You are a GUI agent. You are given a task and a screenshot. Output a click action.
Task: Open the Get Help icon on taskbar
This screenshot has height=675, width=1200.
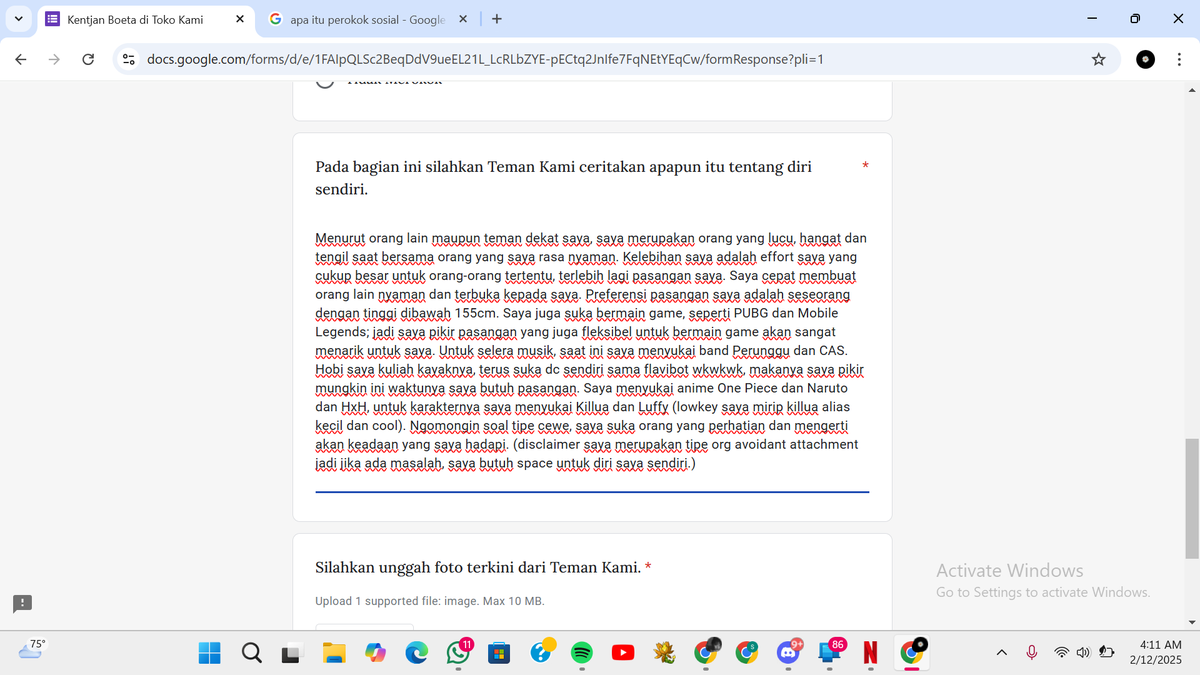click(541, 651)
